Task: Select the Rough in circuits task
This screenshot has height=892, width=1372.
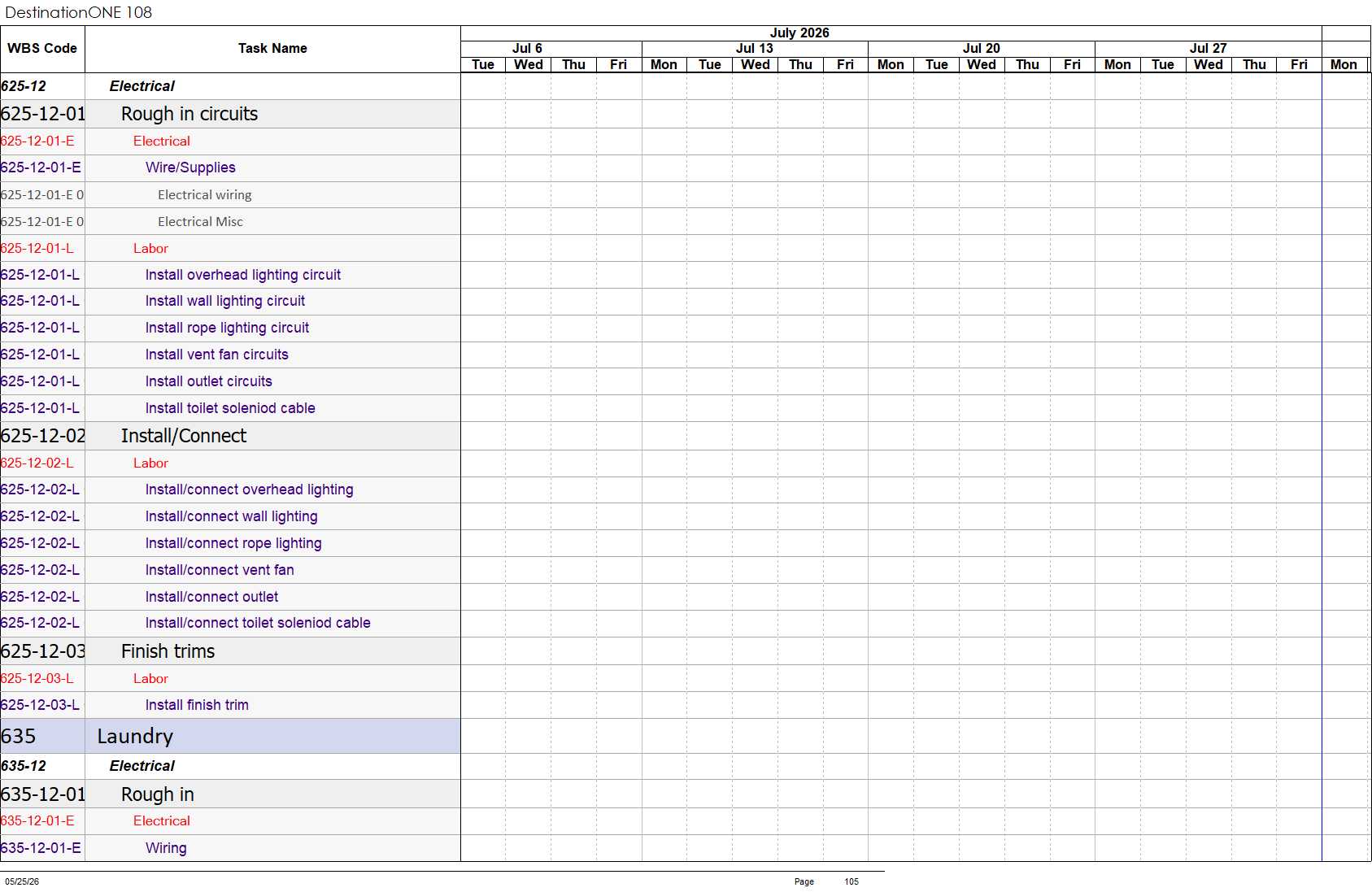Action: [189, 114]
